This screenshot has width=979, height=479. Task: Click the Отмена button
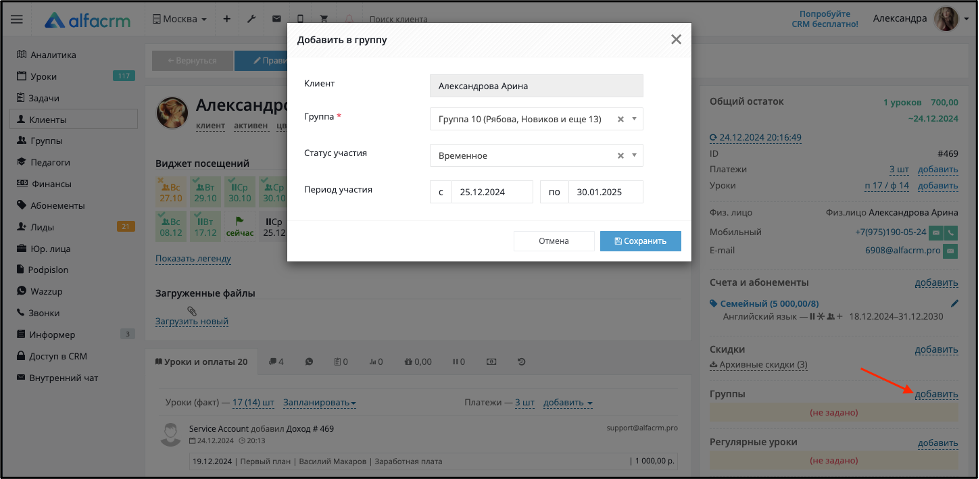click(554, 241)
